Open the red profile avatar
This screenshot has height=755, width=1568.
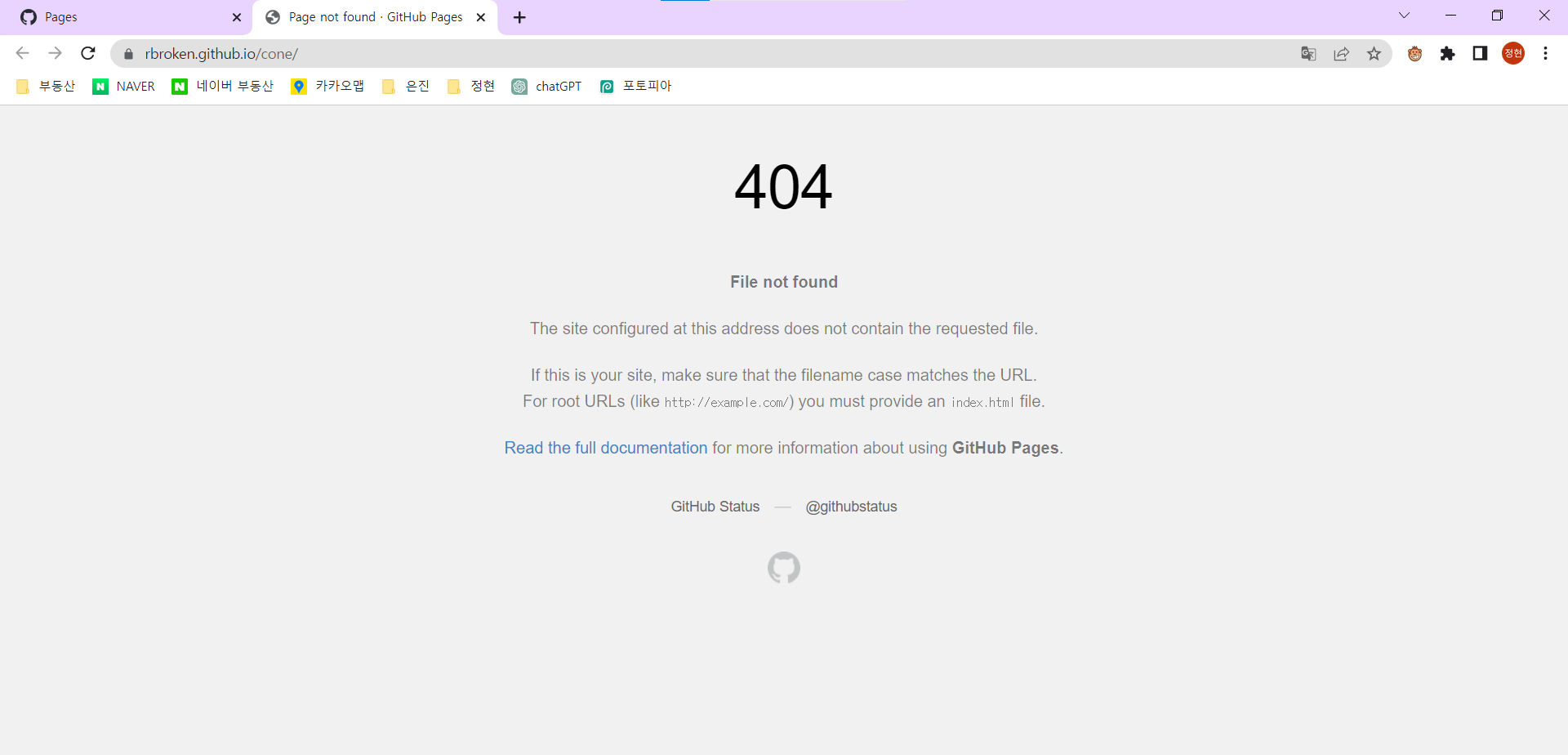pos(1513,54)
